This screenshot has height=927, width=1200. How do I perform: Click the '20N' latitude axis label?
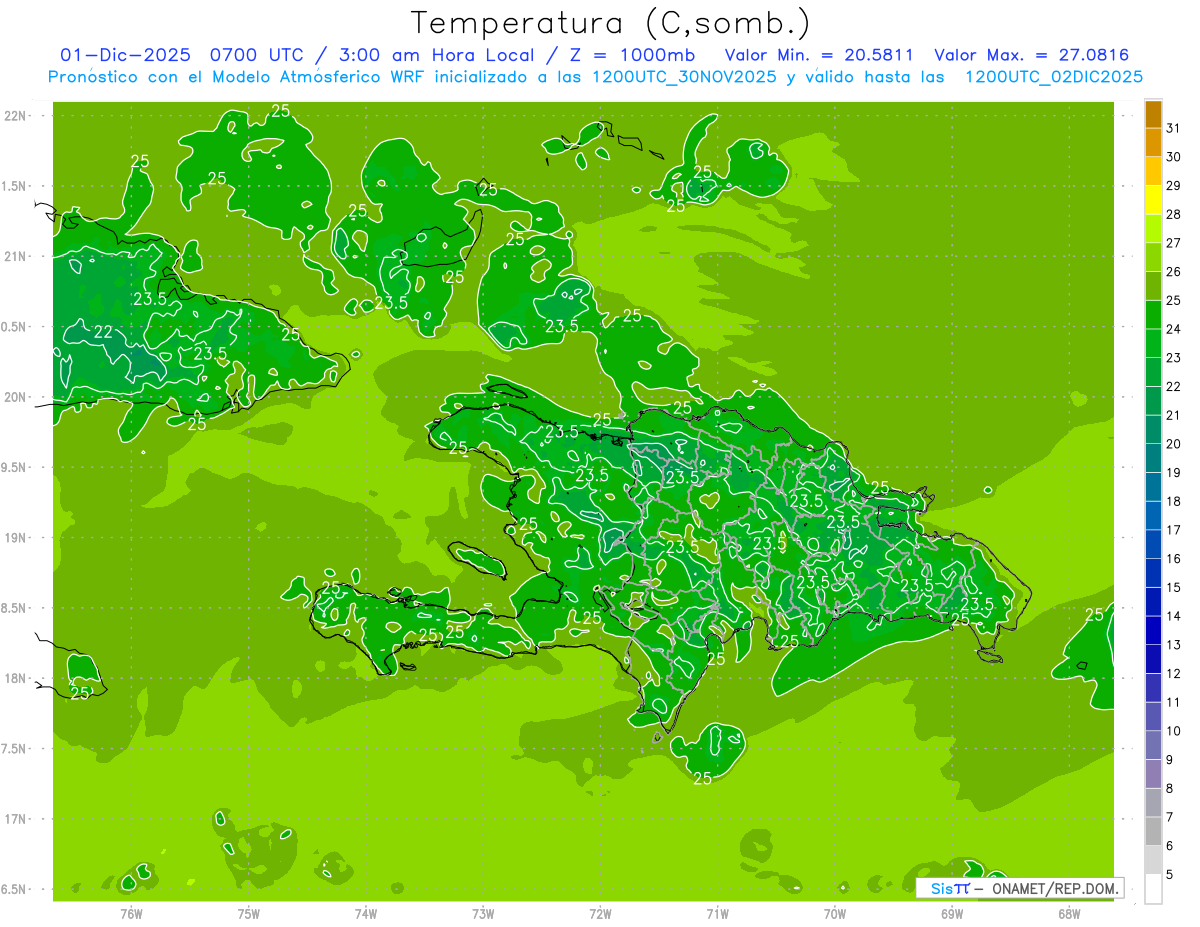click(x=15, y=397)
